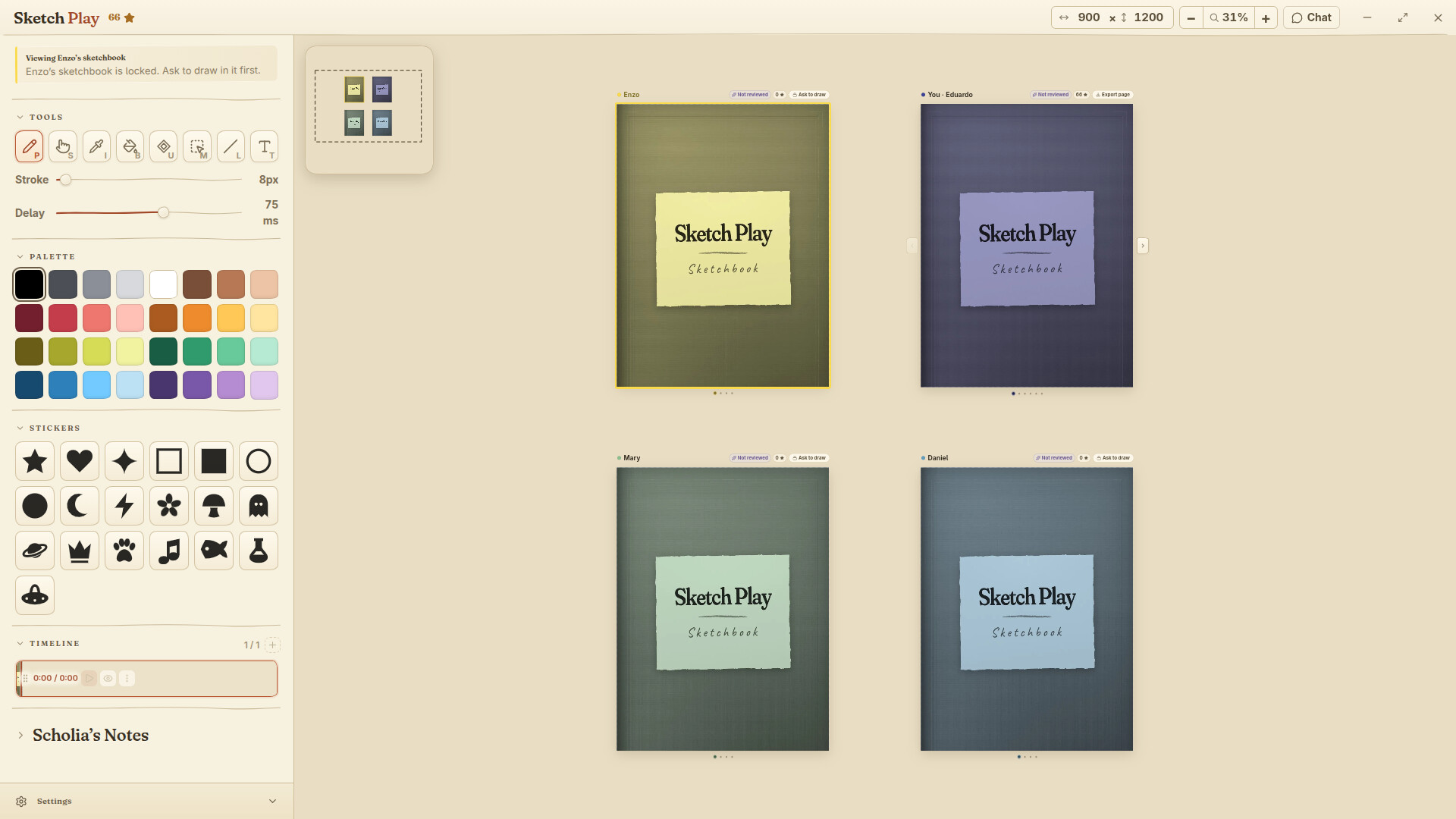Toggle Not reviewed tag on Enzo's sketchbook

pos(750,95)
